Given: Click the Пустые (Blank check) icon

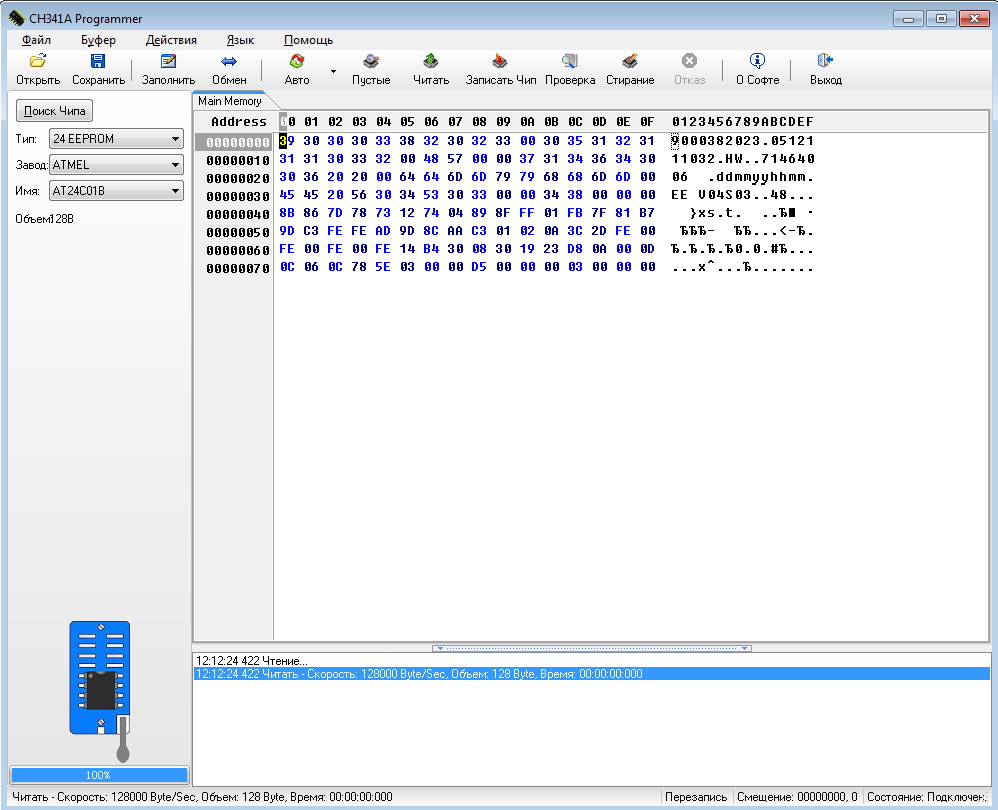Looking at the screenshot, I should [371, 62].
